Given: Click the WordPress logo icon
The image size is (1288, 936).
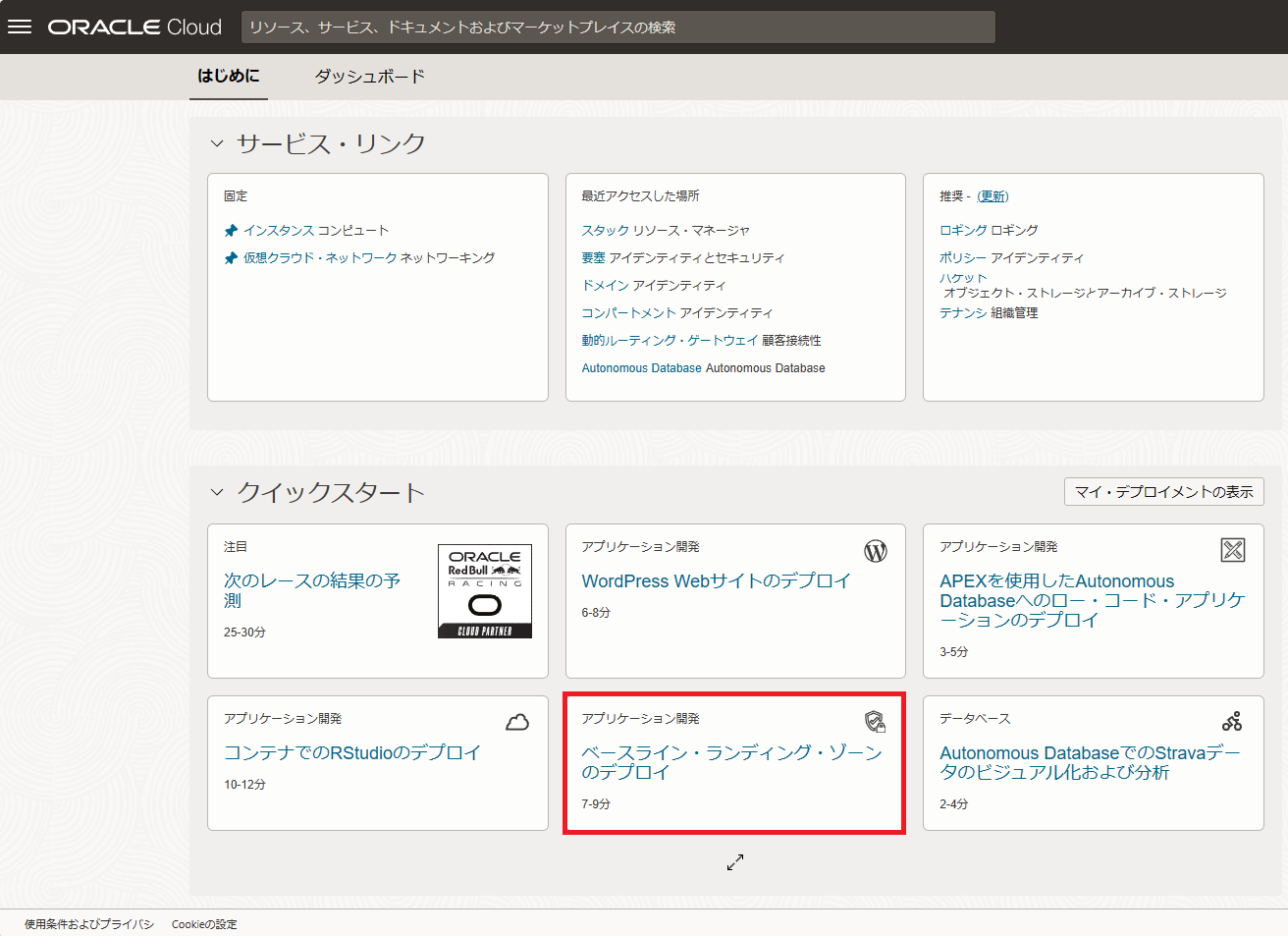Looking at the screenshot, I should pos(876,551).
